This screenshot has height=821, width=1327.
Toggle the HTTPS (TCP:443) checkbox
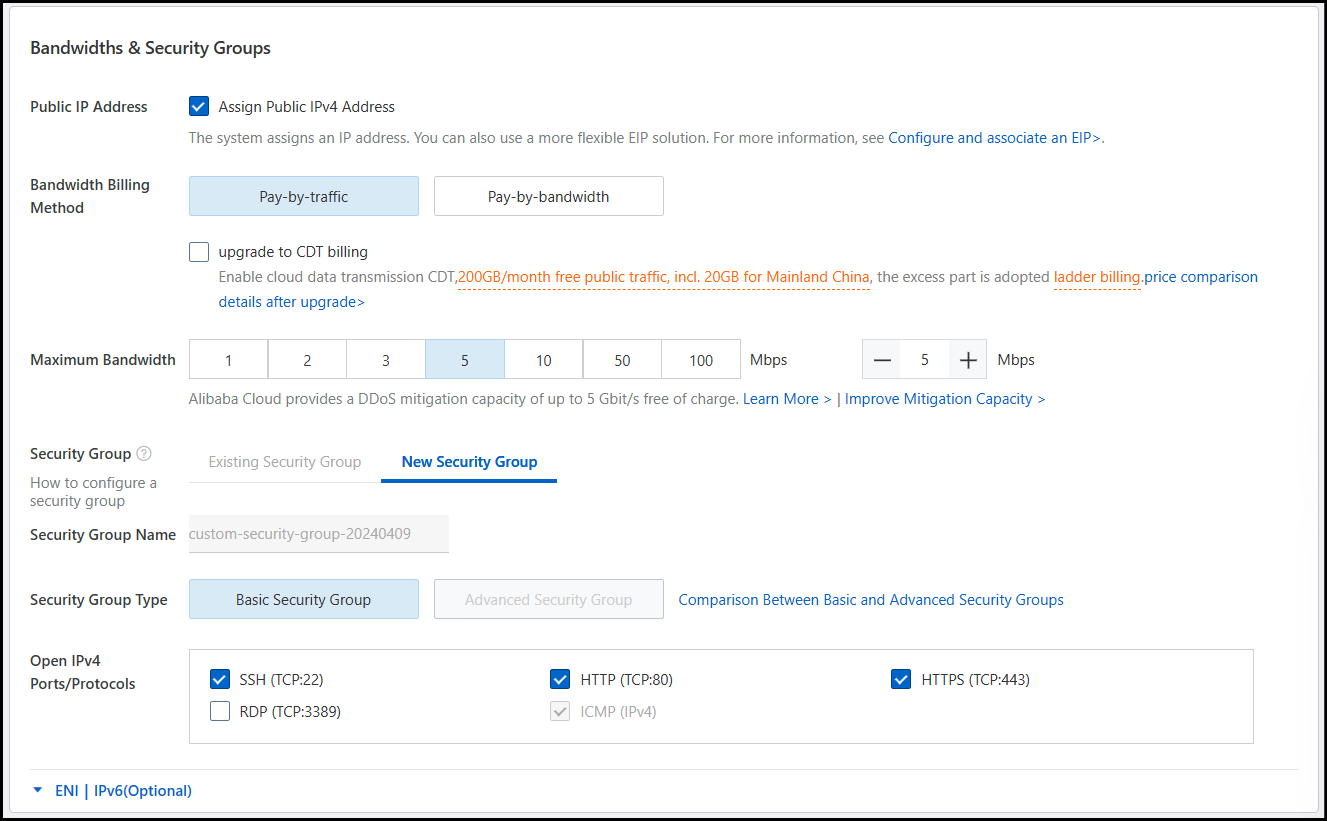(901, 680)
